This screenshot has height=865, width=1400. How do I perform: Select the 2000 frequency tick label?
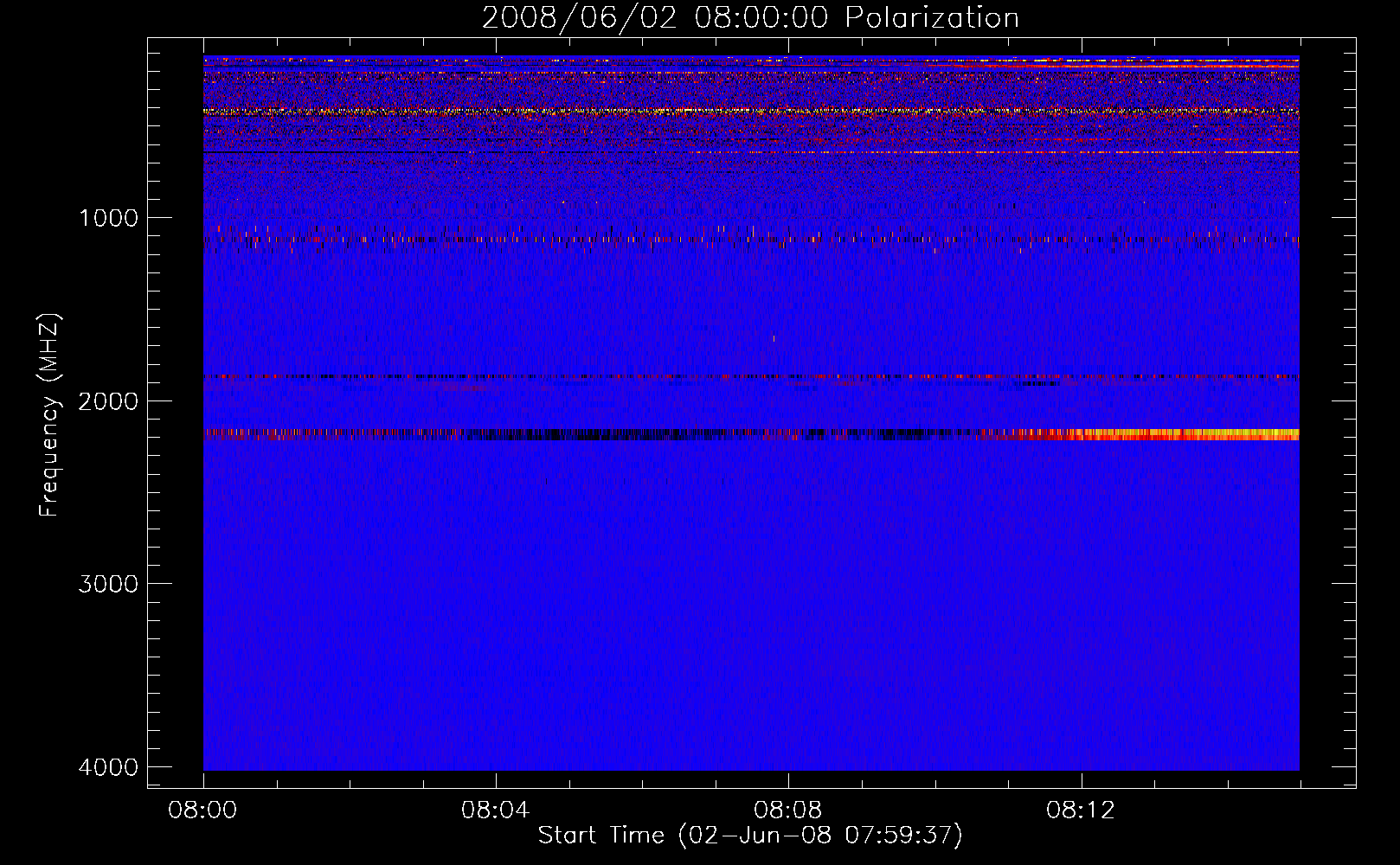(x=108, y=401)
